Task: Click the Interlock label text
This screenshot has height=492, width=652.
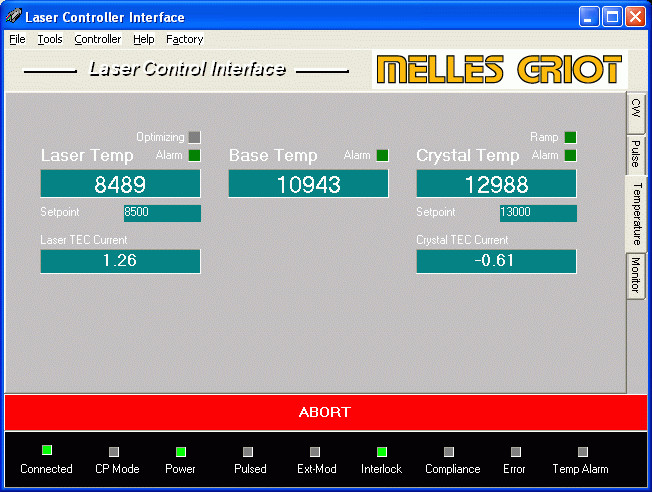Action: coord(381,469)
